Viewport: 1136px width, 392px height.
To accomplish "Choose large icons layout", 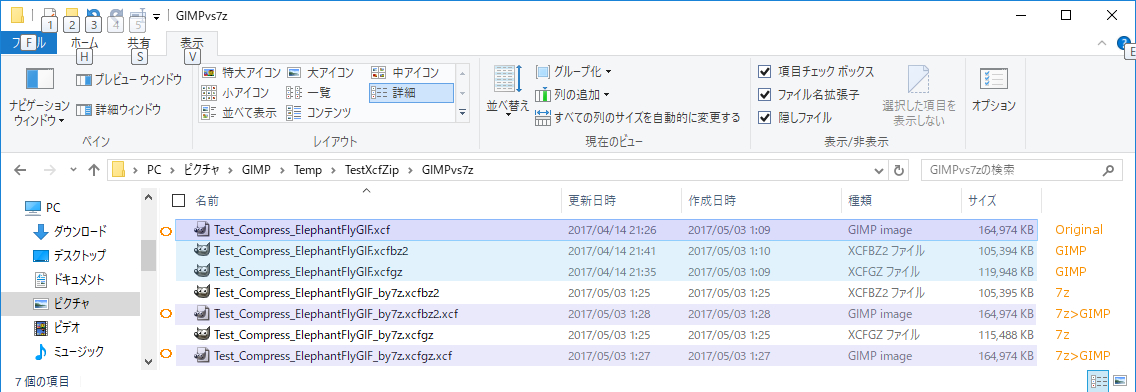I will point(320,72).
